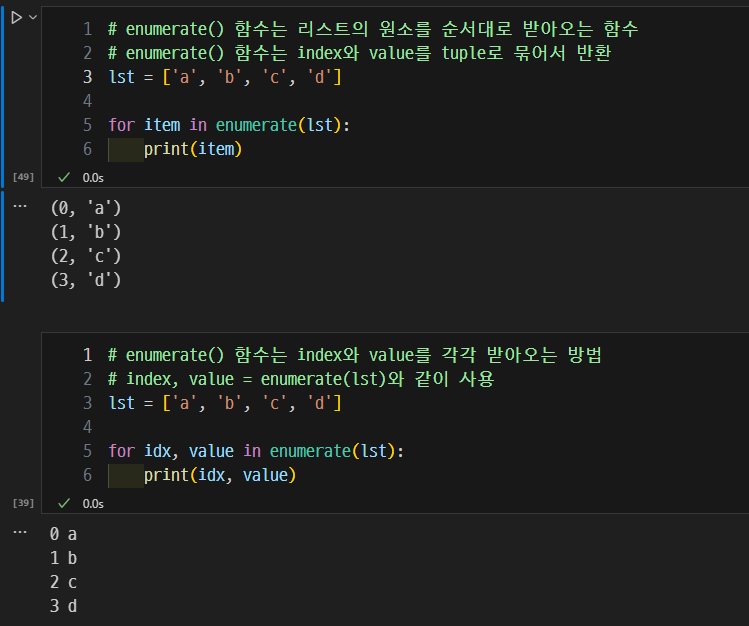Viewport: 749px width, 626px height.
Task: Click output line '0 a'
Action: tap(64, 534)
